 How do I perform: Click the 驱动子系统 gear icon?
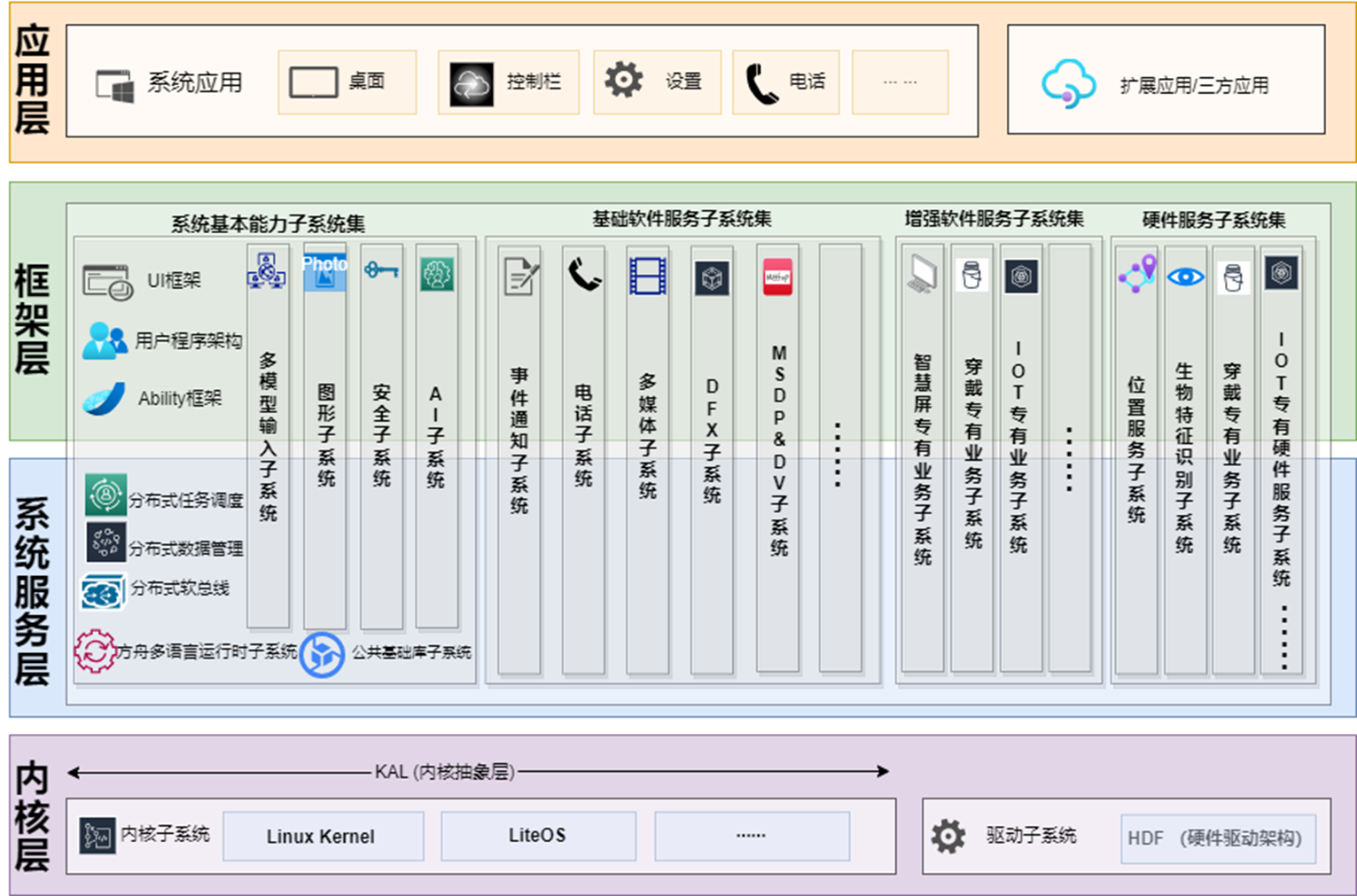[x=948, y=835]
